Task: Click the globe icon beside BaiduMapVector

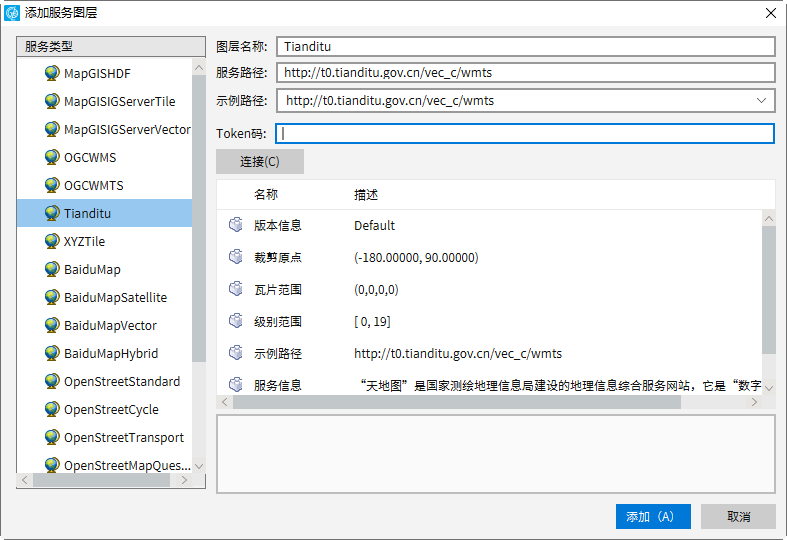Action: pyautogui.click(x=52, y=325)
